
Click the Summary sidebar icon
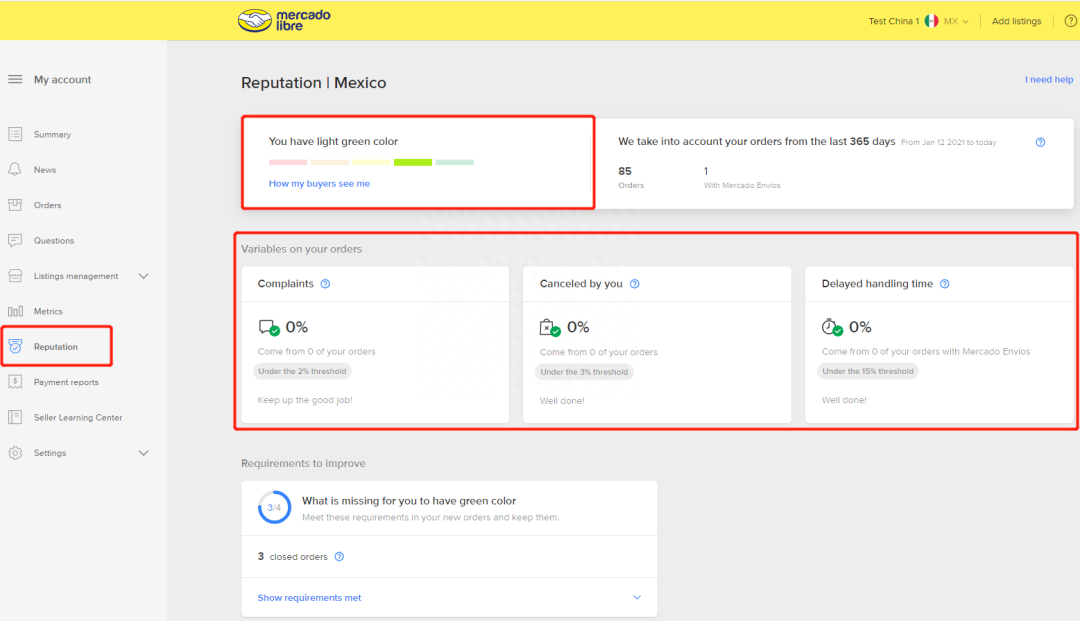tap(15, 134)
